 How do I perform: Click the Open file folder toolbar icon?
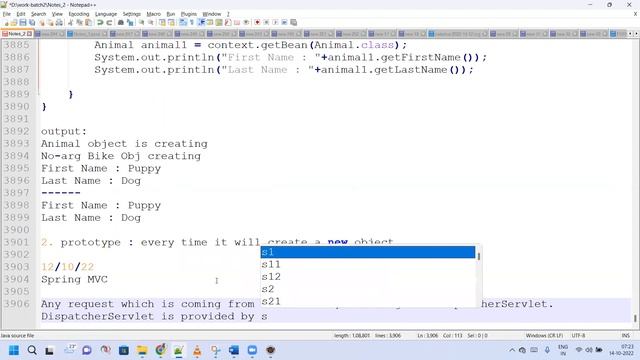point(14,22)
